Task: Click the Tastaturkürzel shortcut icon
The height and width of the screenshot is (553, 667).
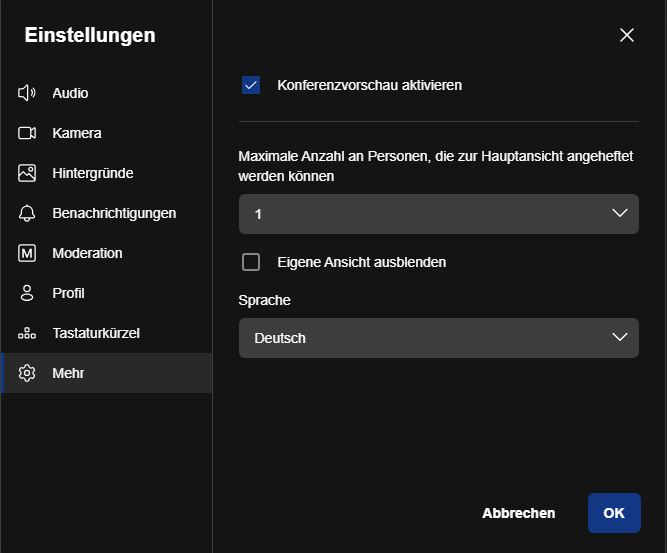Action: coord(27,333)
